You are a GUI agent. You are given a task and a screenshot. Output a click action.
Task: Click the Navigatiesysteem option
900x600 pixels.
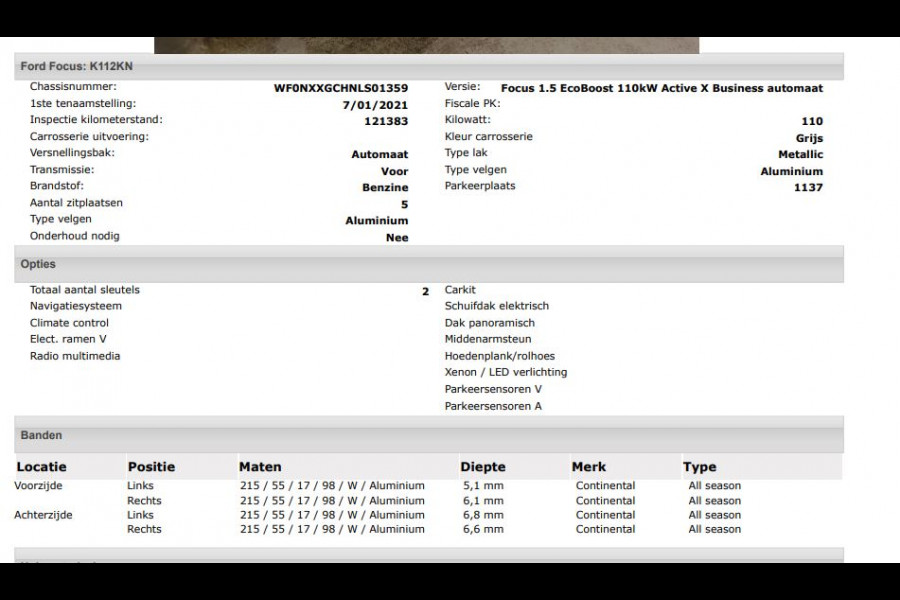coord(76,306)
